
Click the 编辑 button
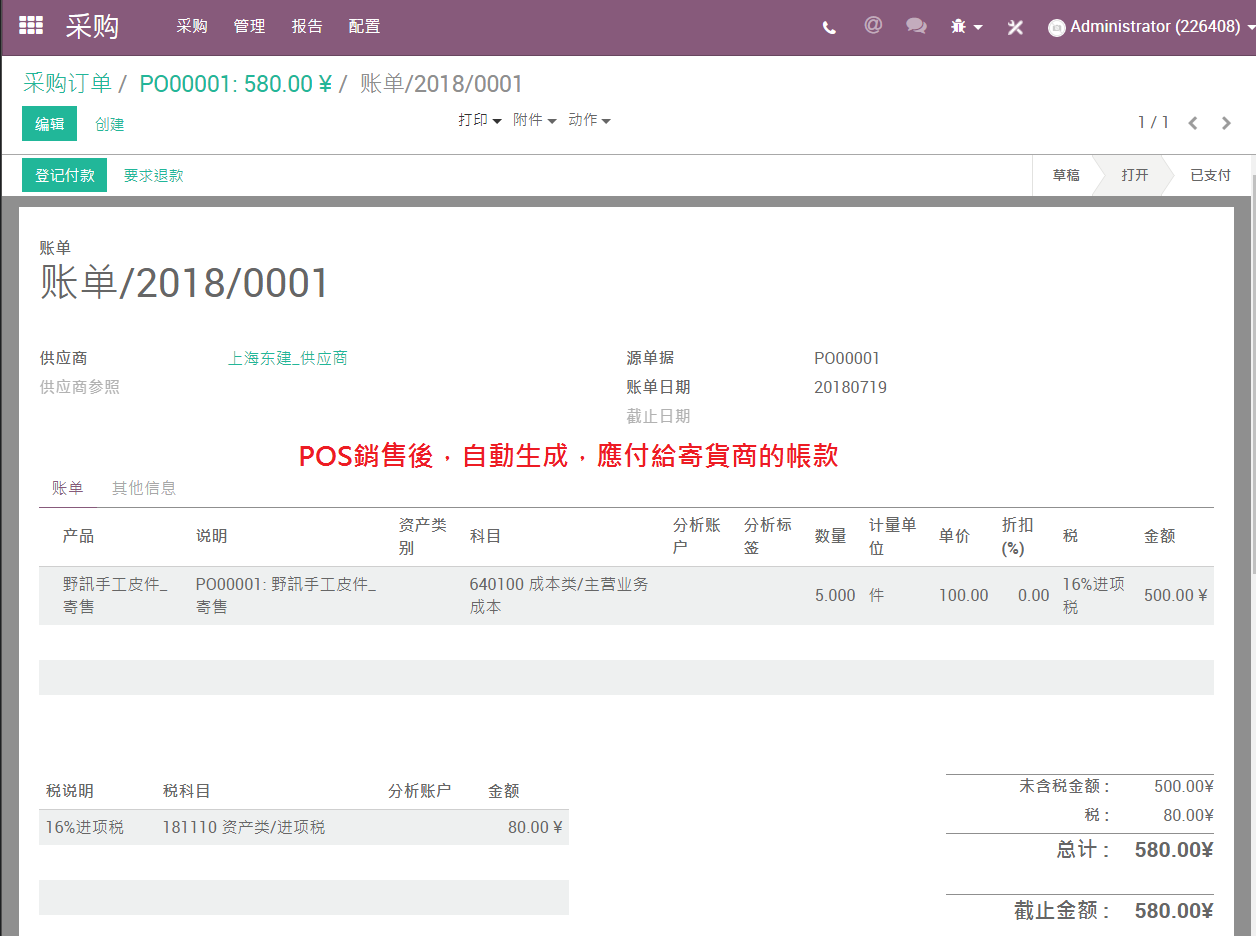tap(50, 124)
